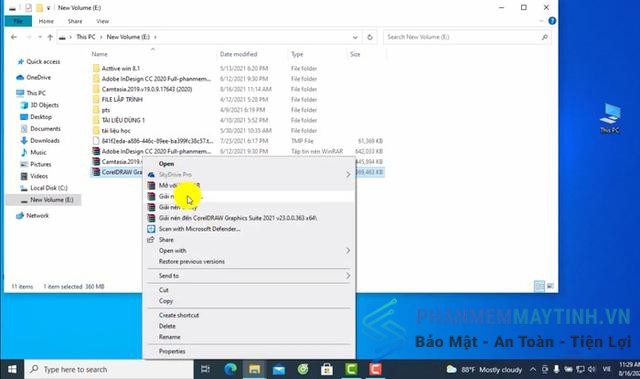The height and width of the screenshot is (379, 640).
Task: Select Scan with Microsoft Defender
Action: click(x=199, y=229)
